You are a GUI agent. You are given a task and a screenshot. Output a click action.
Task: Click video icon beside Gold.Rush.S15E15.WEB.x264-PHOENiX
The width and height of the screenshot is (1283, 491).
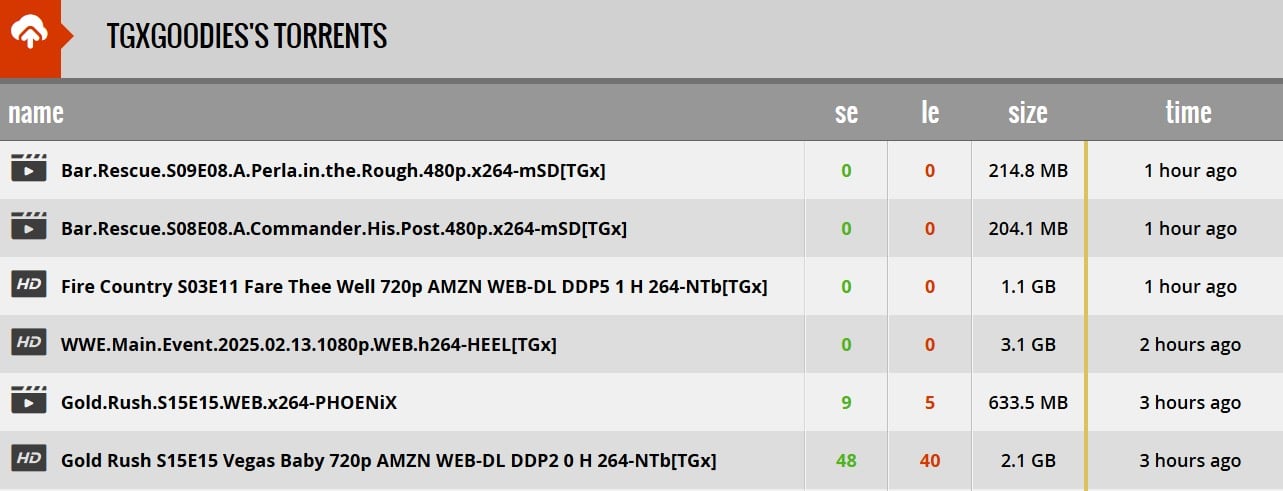29,401
